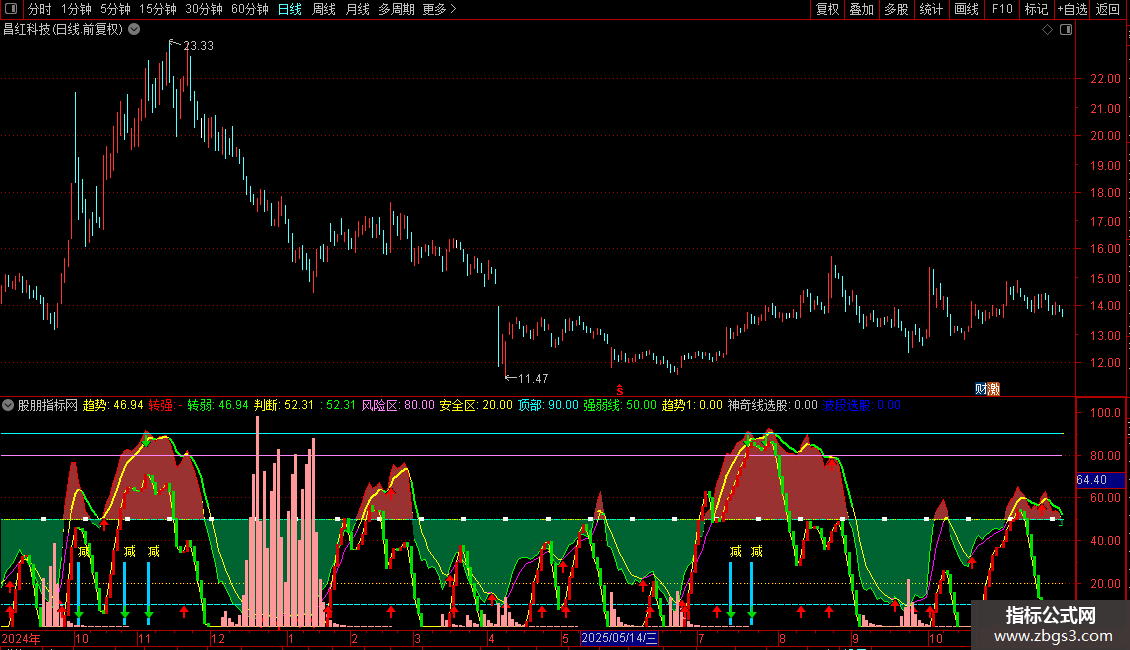Toggle 叠加 overlay mode
Viewport: 1130px width, 650px height.
coord(861,9)
